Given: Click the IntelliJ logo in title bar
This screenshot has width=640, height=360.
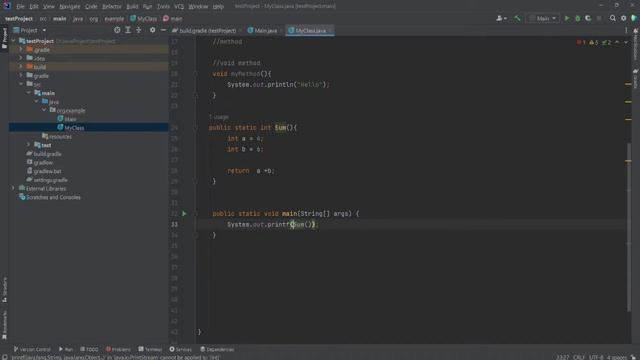Looking at the screenshot, I should point(7,6).
